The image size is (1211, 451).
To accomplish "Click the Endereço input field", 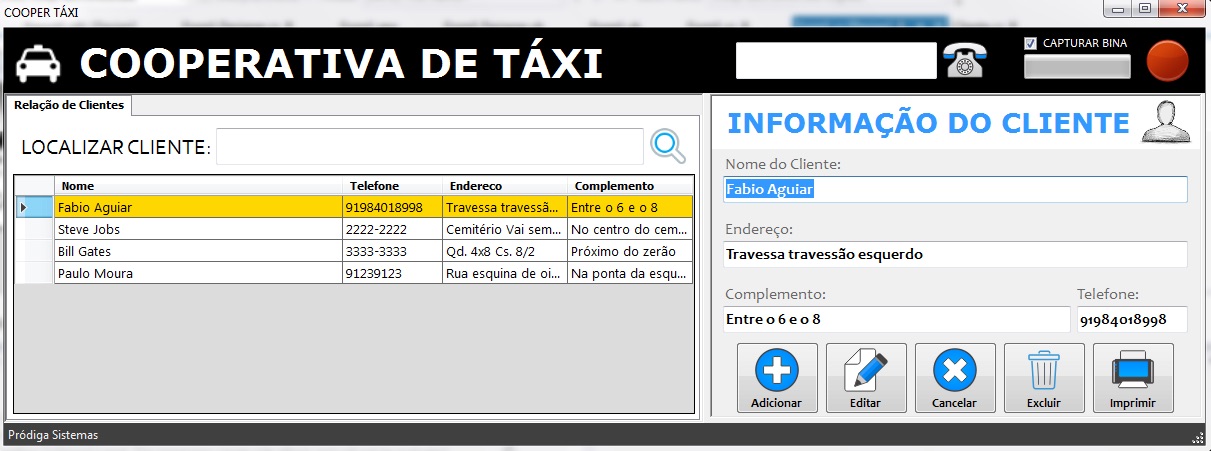I will (955, 254).
